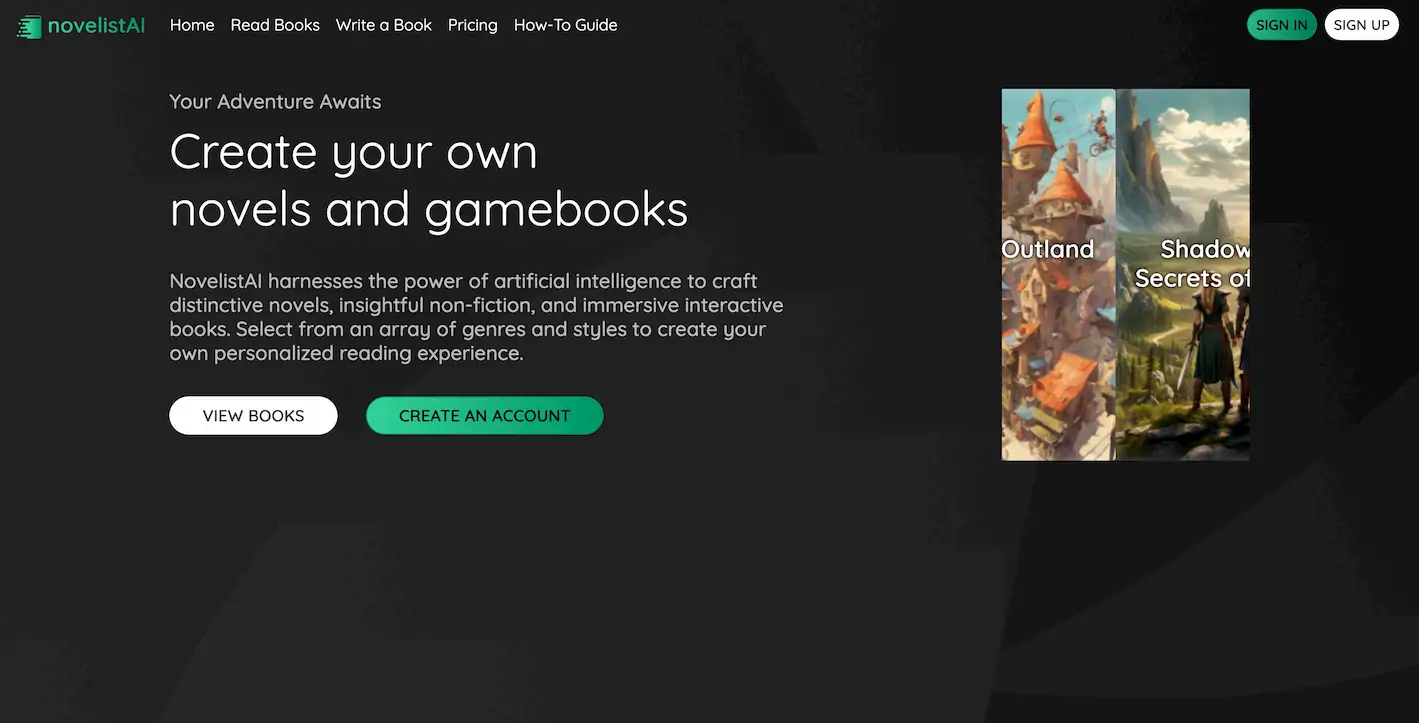Click the cyclist on the Outland cover

click(1100, 135)
